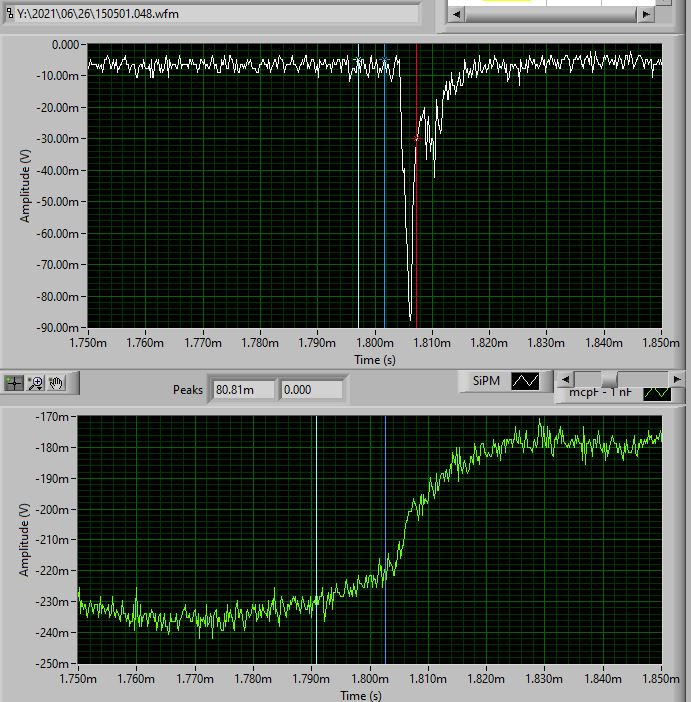Click left arrow of legend scrollbar
This screenshot has height=702, width=691.
coord(564,380)
